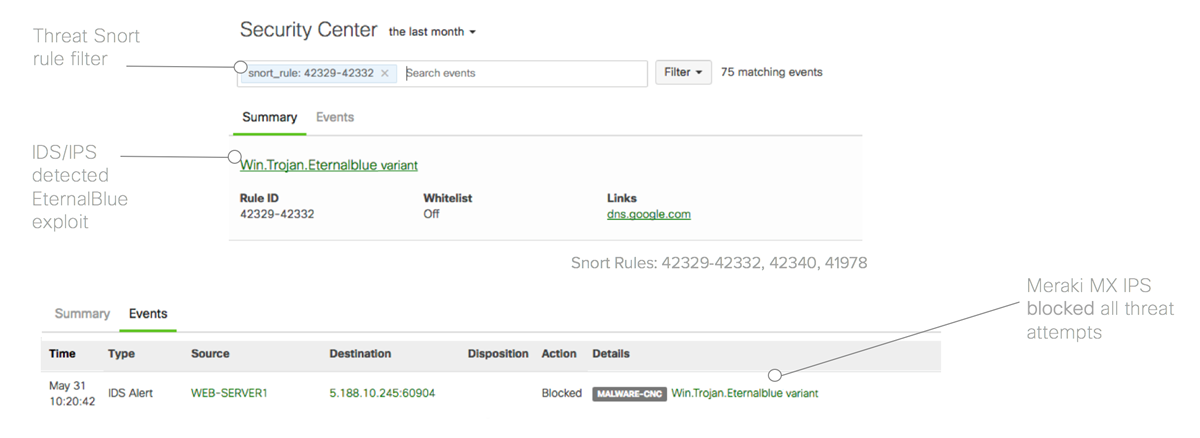Sort by the Time column header
Image resolution: width=1200 pixels, height=438 pixels.
62,354
